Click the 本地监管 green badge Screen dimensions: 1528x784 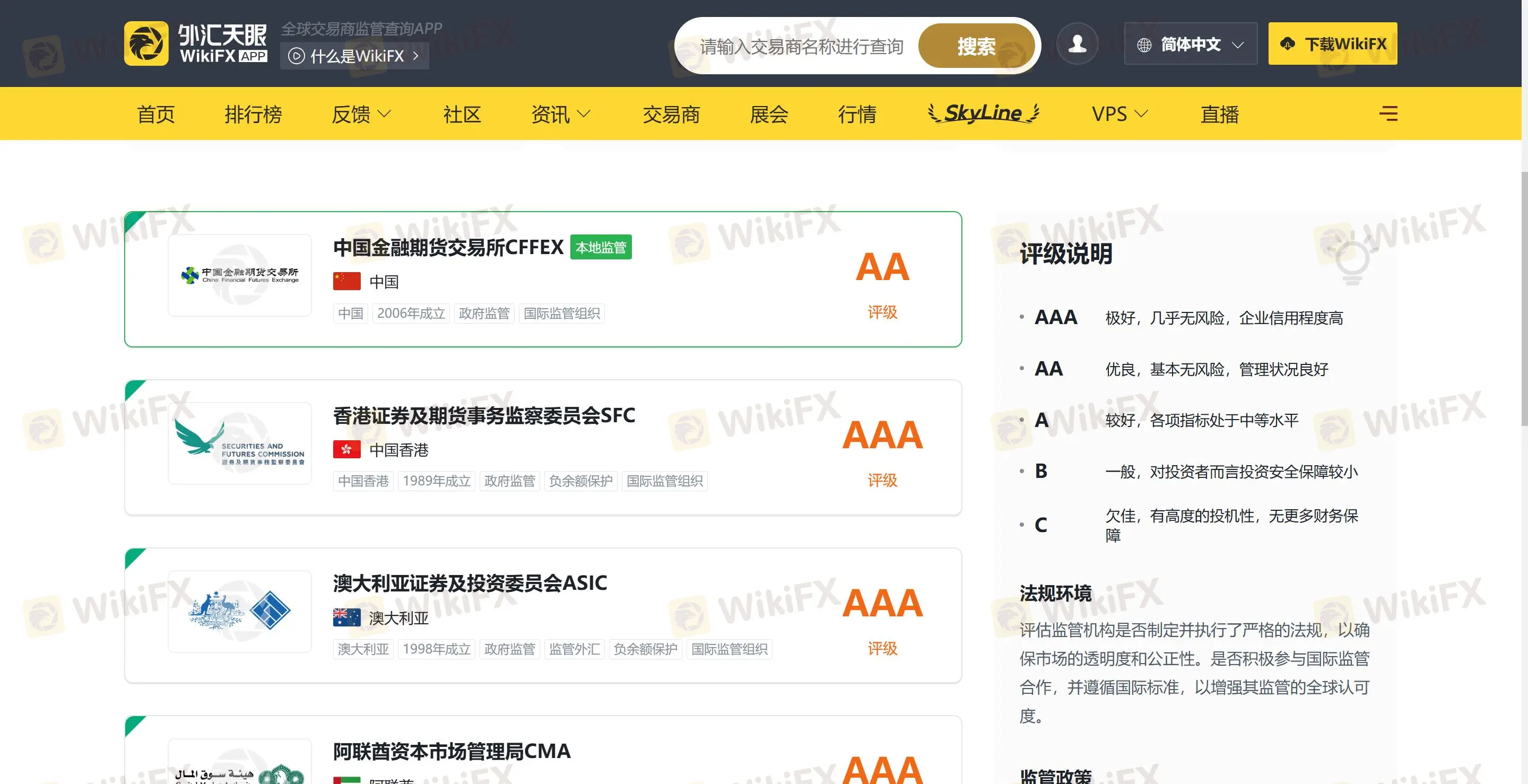pyautogui.click(x=601, y=247)
